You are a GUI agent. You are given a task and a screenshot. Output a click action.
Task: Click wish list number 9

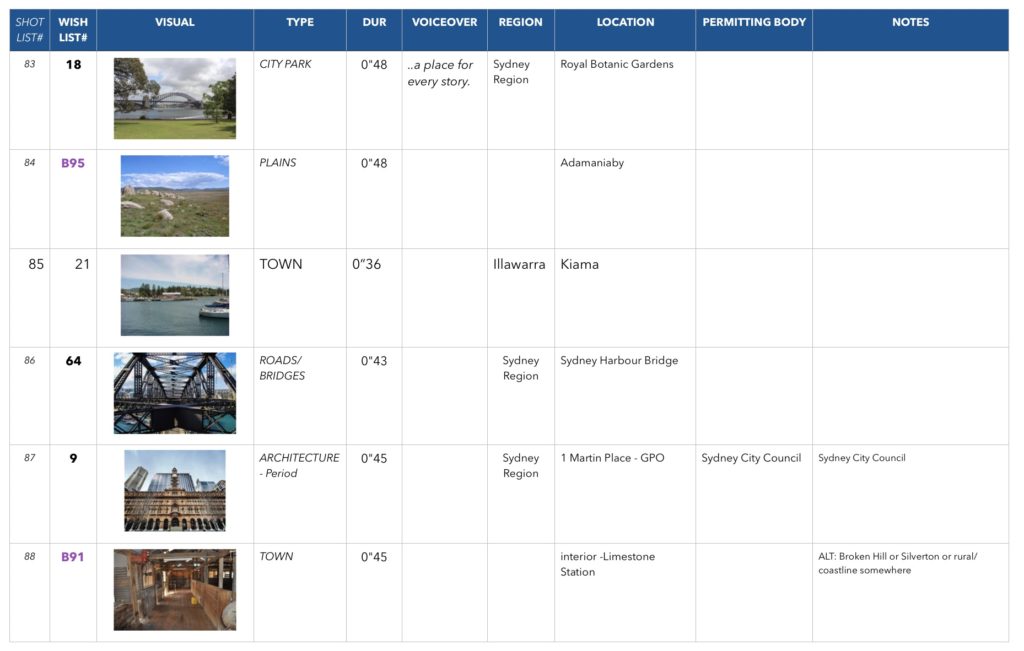click(x=73, y=458)
